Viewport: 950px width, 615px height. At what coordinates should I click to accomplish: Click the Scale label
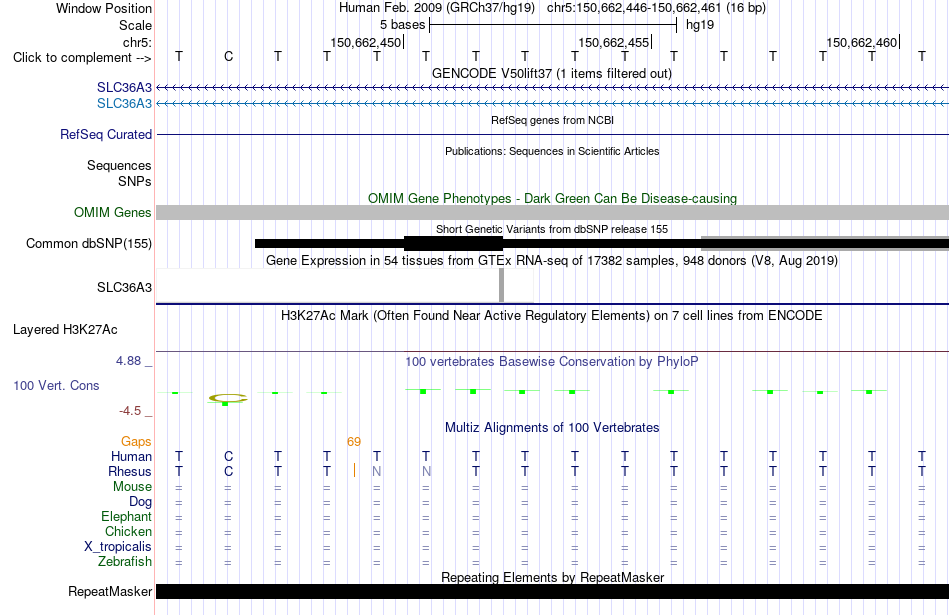pos(135,25)
